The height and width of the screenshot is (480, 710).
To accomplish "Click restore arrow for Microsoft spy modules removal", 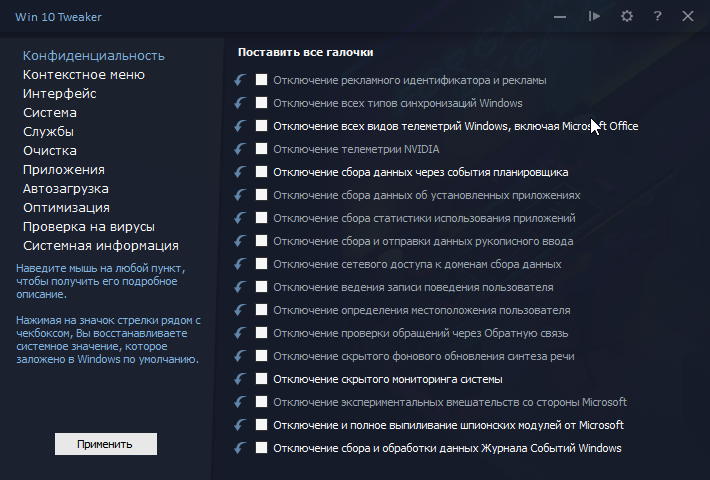I will tap(240, 425).
